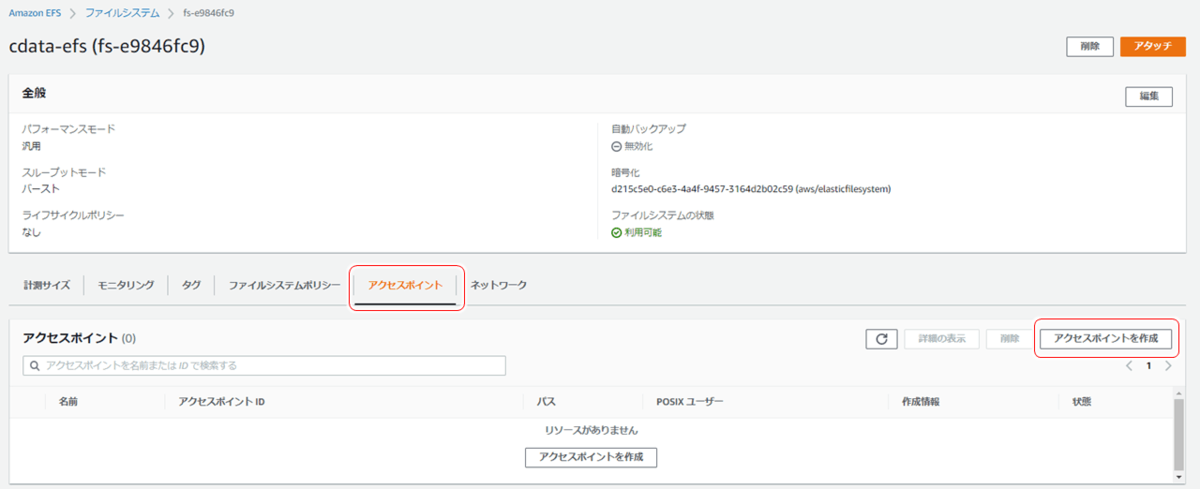Click the search magnifier icon
Screen dimensions: 1200x489
[35, 366]
